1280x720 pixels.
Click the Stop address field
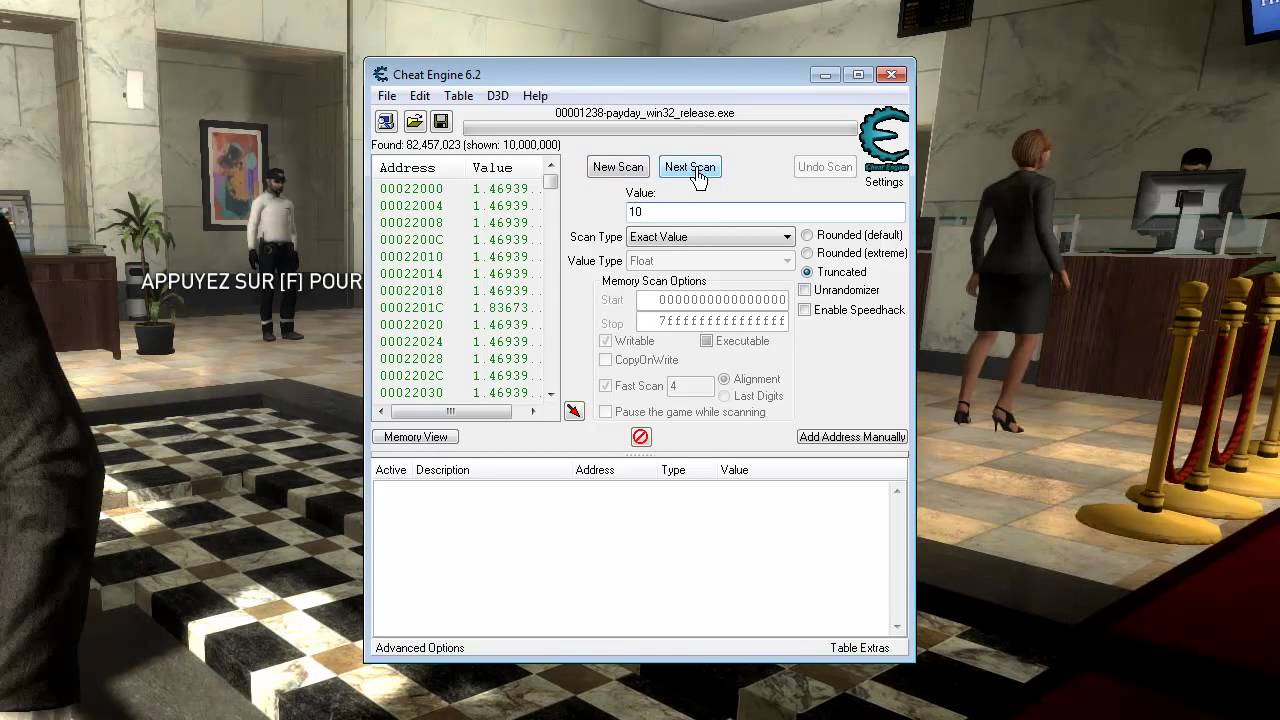(x=712, y=322)
